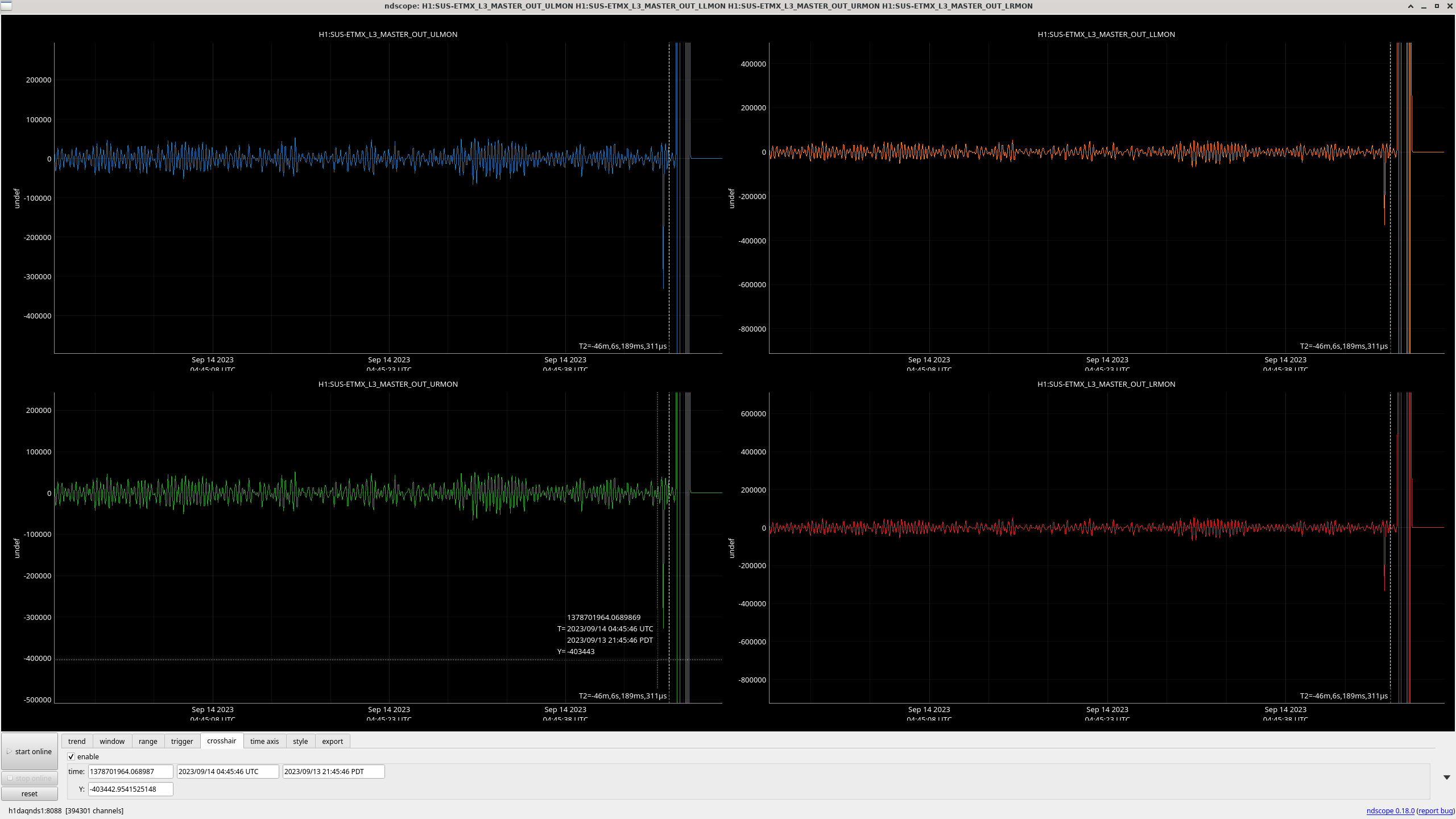Open the export tab
This screenshot has width=1456, height=819.
pyautogui.click(x=333, y=741)
